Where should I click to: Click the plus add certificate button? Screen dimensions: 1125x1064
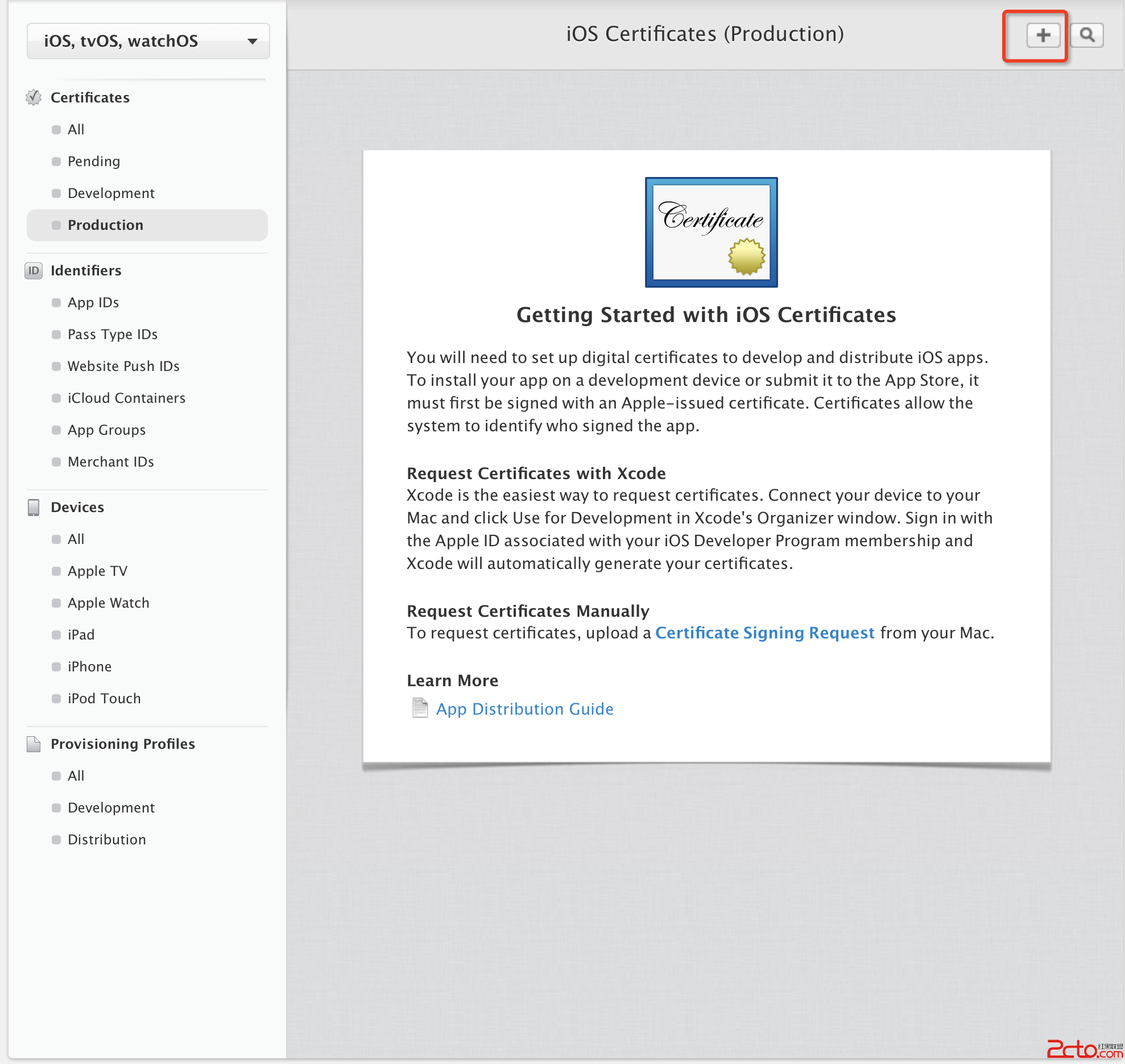(x=1043, y=35)
